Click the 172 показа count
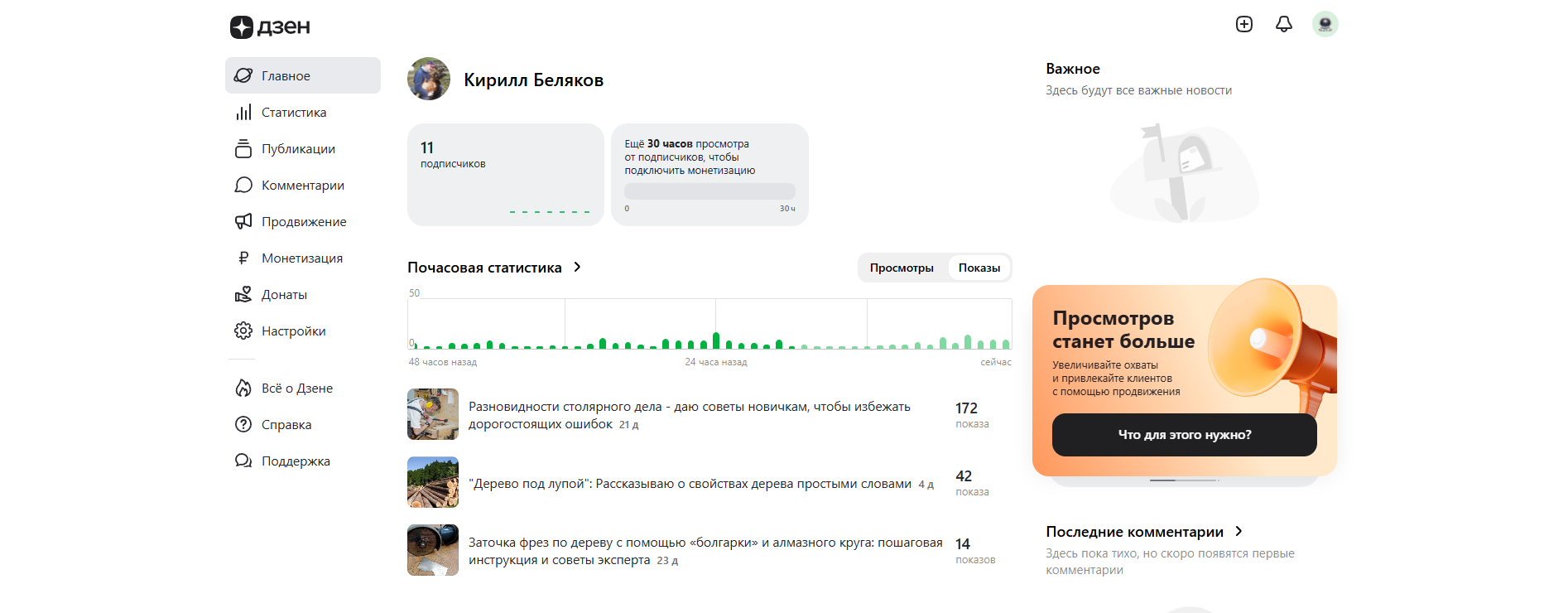Viewport: 1568px width, 613px height. [x=973, y=415]
